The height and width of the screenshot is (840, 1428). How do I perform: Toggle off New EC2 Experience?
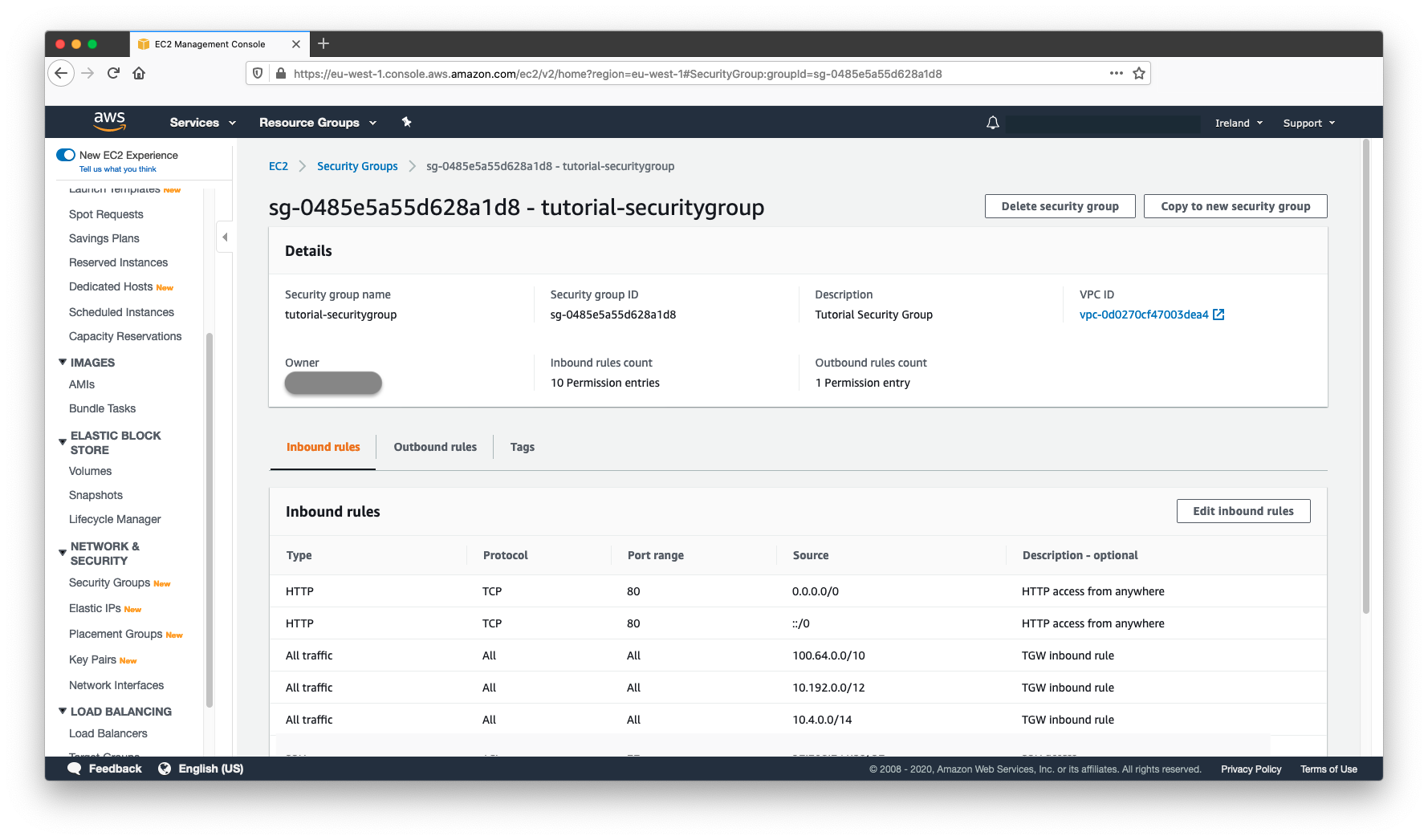[65, 155]
